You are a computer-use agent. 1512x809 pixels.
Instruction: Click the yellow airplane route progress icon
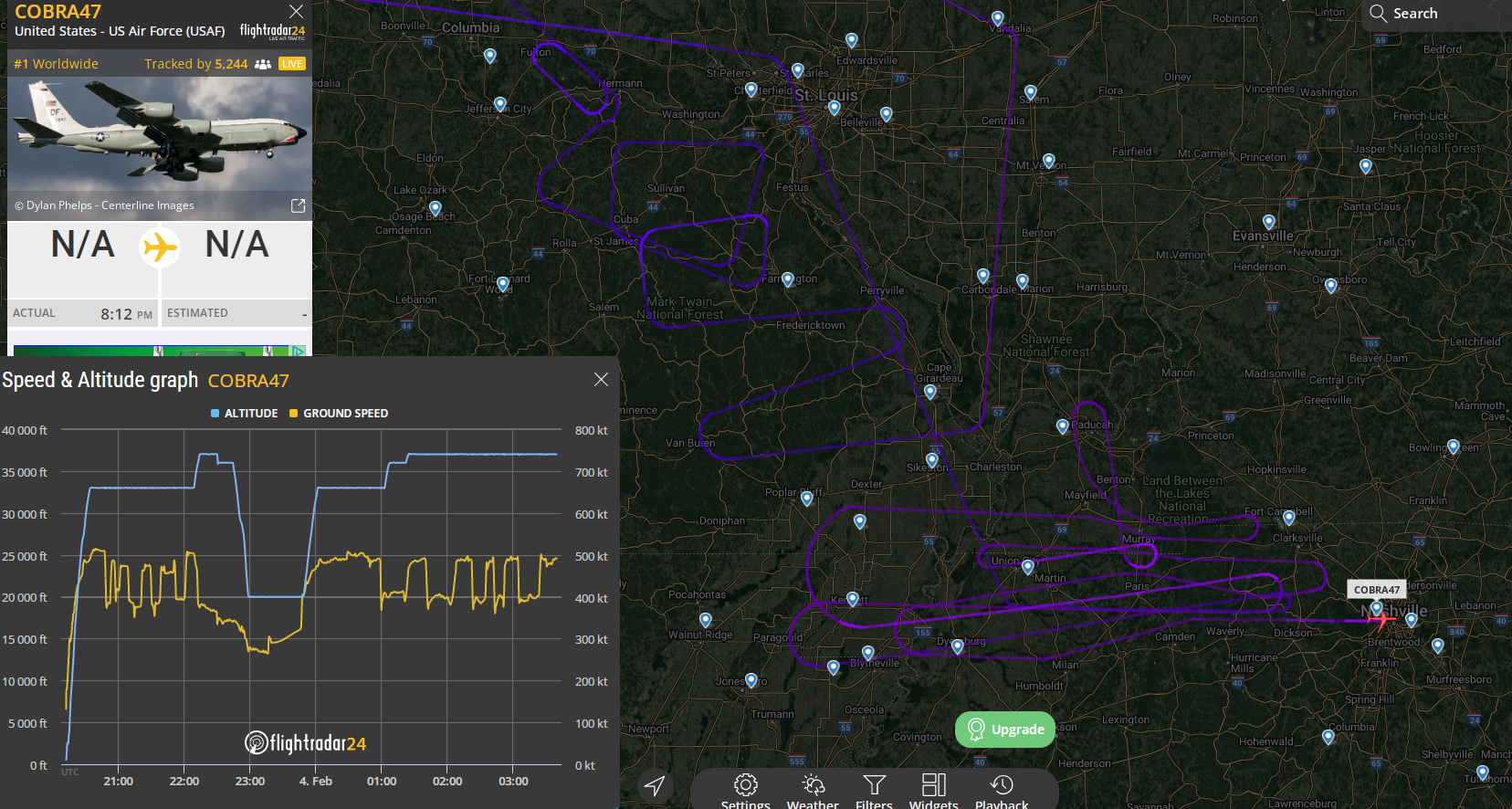click(160, 247)
